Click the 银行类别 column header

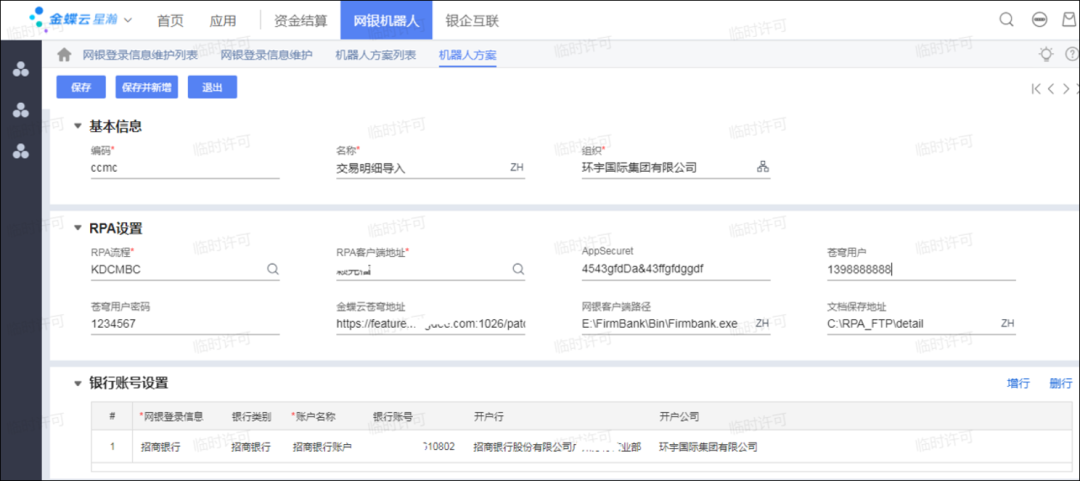(251, 417)
